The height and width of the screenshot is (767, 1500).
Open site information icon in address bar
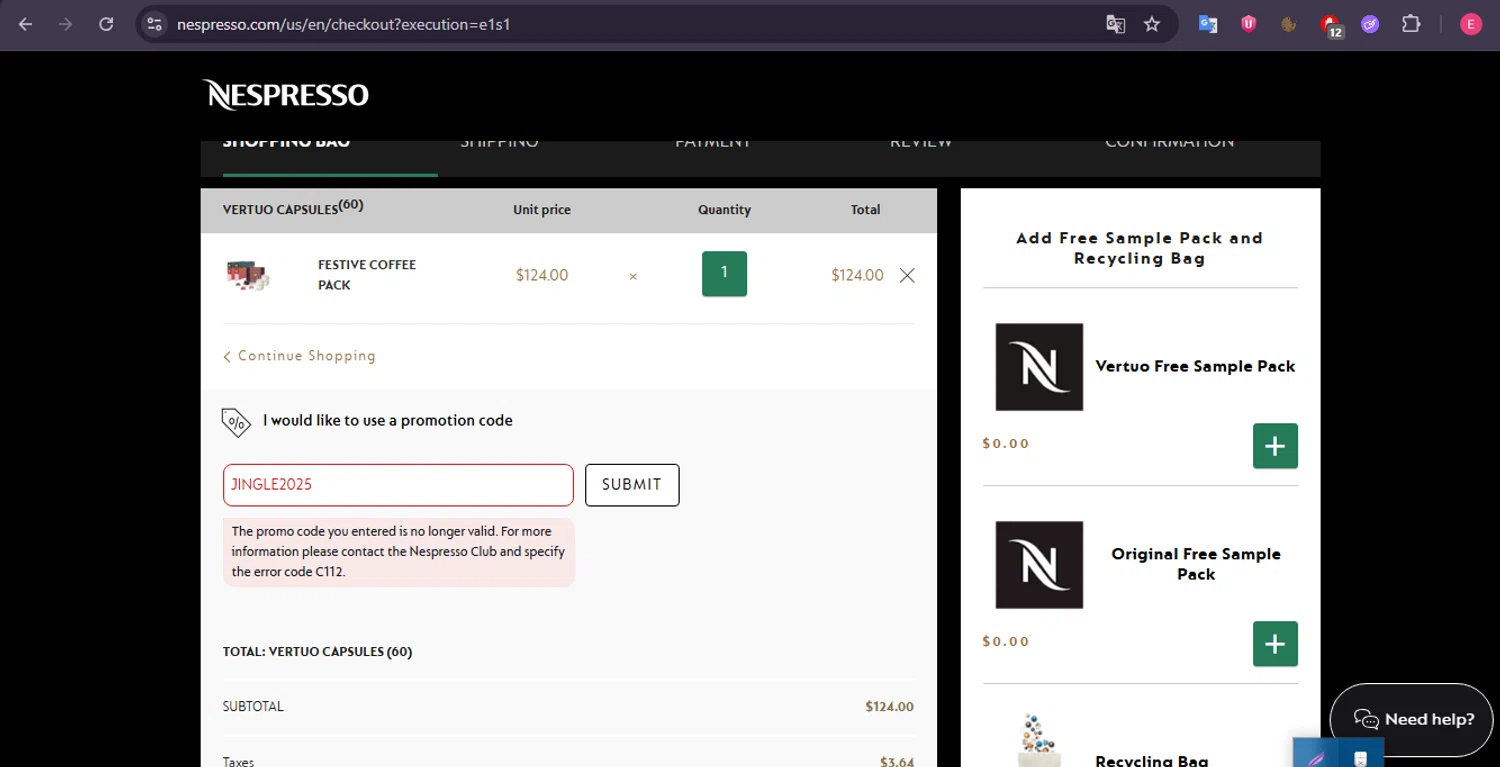154,24
